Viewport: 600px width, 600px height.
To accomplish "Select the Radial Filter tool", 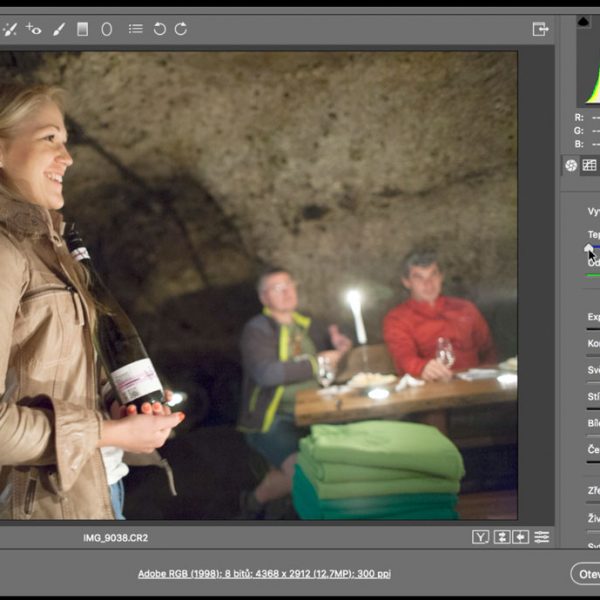I will click(107, 29).
